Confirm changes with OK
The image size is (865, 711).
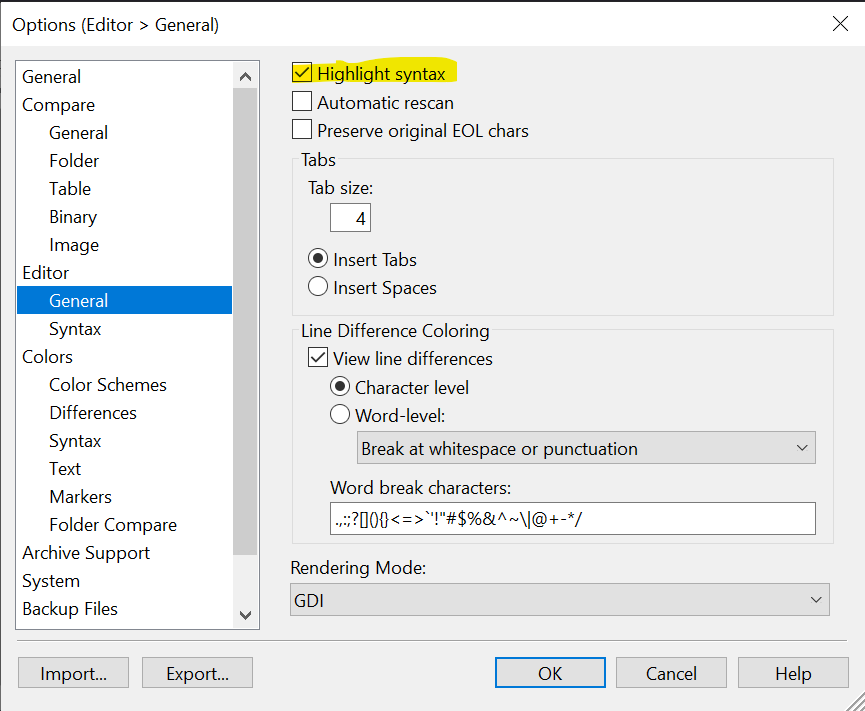click(x=550, y=672)
